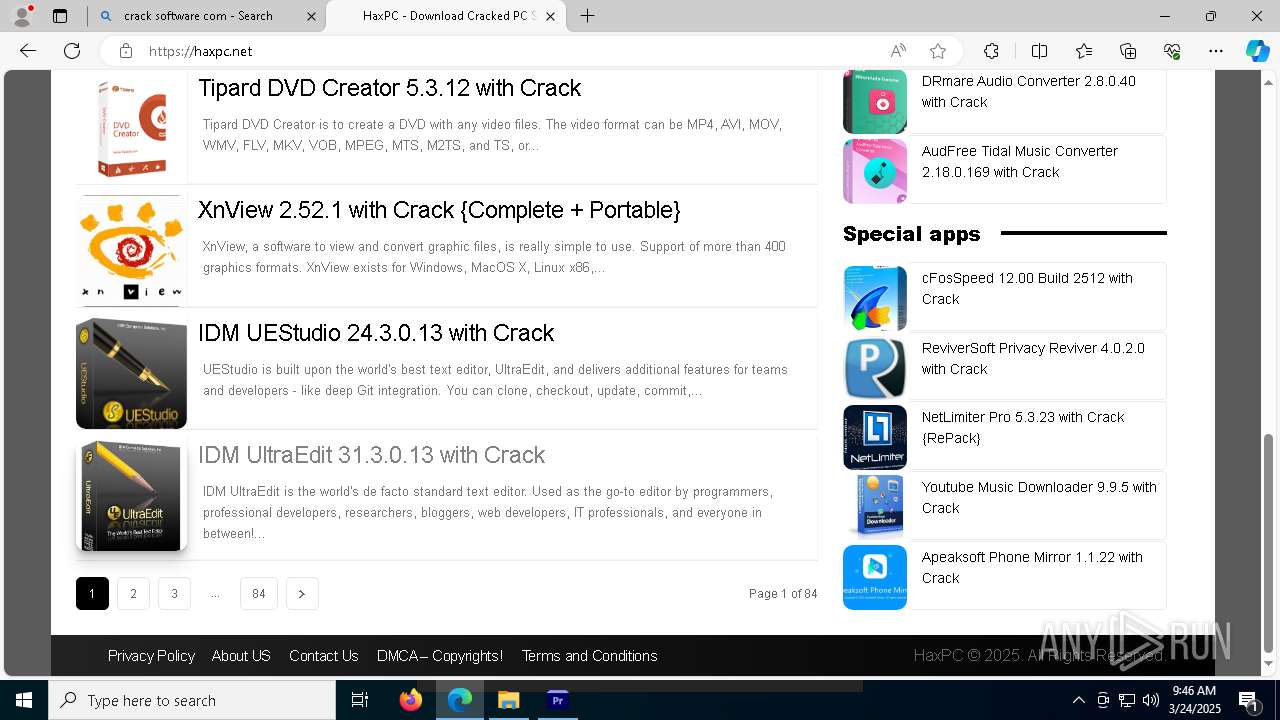1280x720 pixels.
Task: Open Contact Us footer link
Action: (323, 656)
